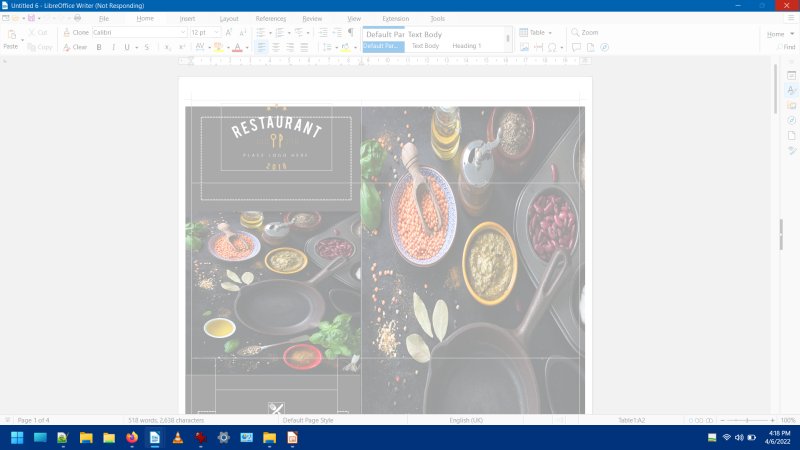
Task: Click the Paste icon
Action: 11,36
